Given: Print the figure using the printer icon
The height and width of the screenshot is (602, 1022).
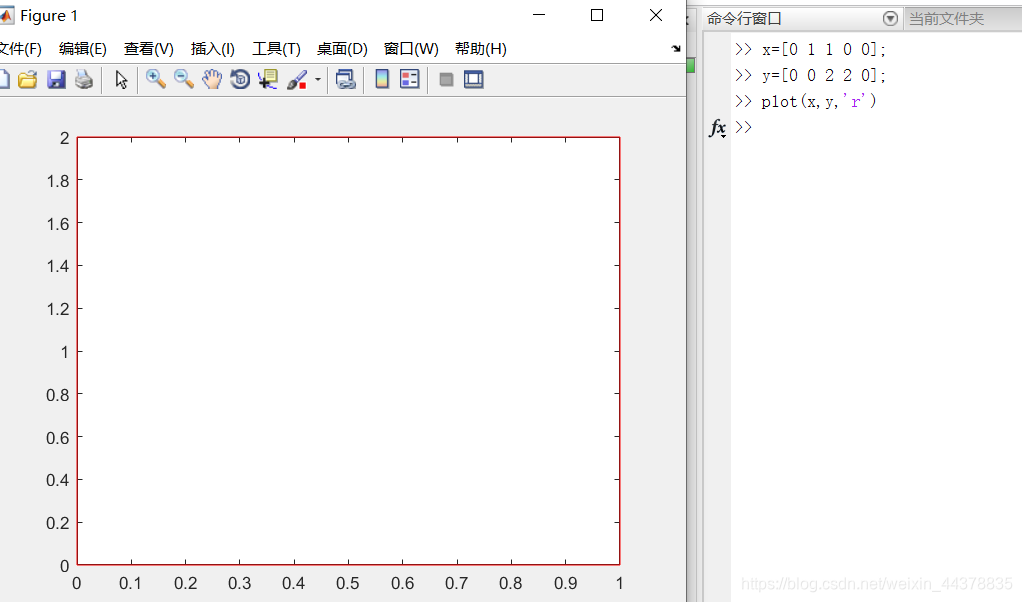Looking at the screenshot, I should coord(84,79).
